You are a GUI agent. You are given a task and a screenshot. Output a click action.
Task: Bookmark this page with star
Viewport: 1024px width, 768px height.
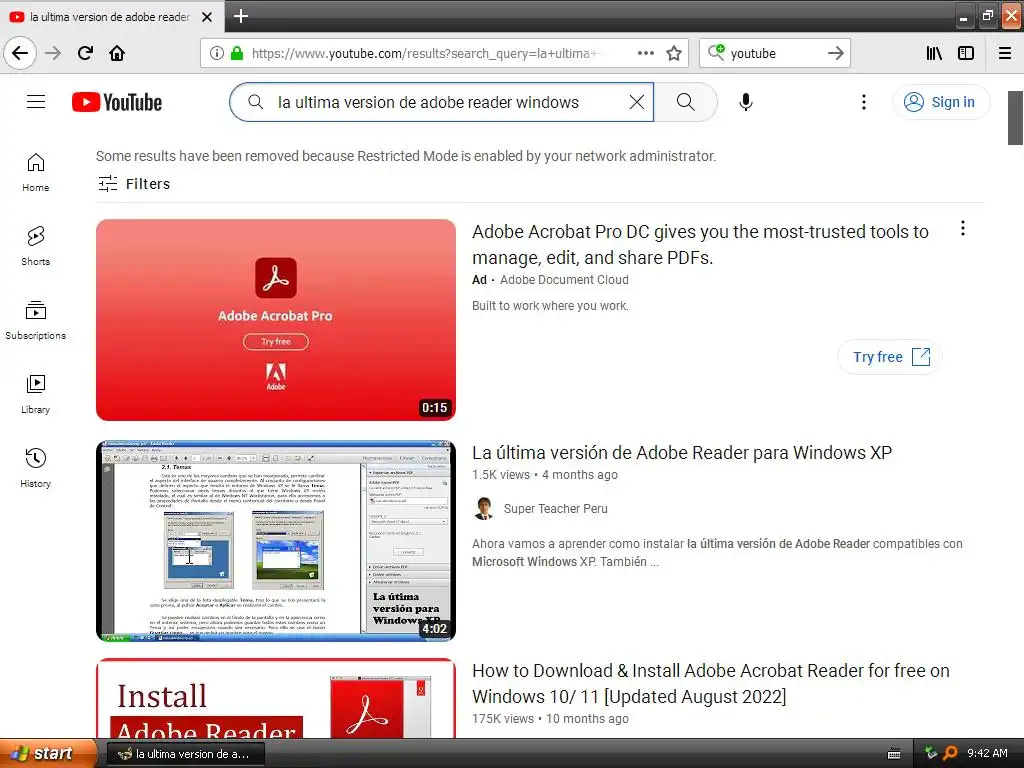[x=674, y=53]
